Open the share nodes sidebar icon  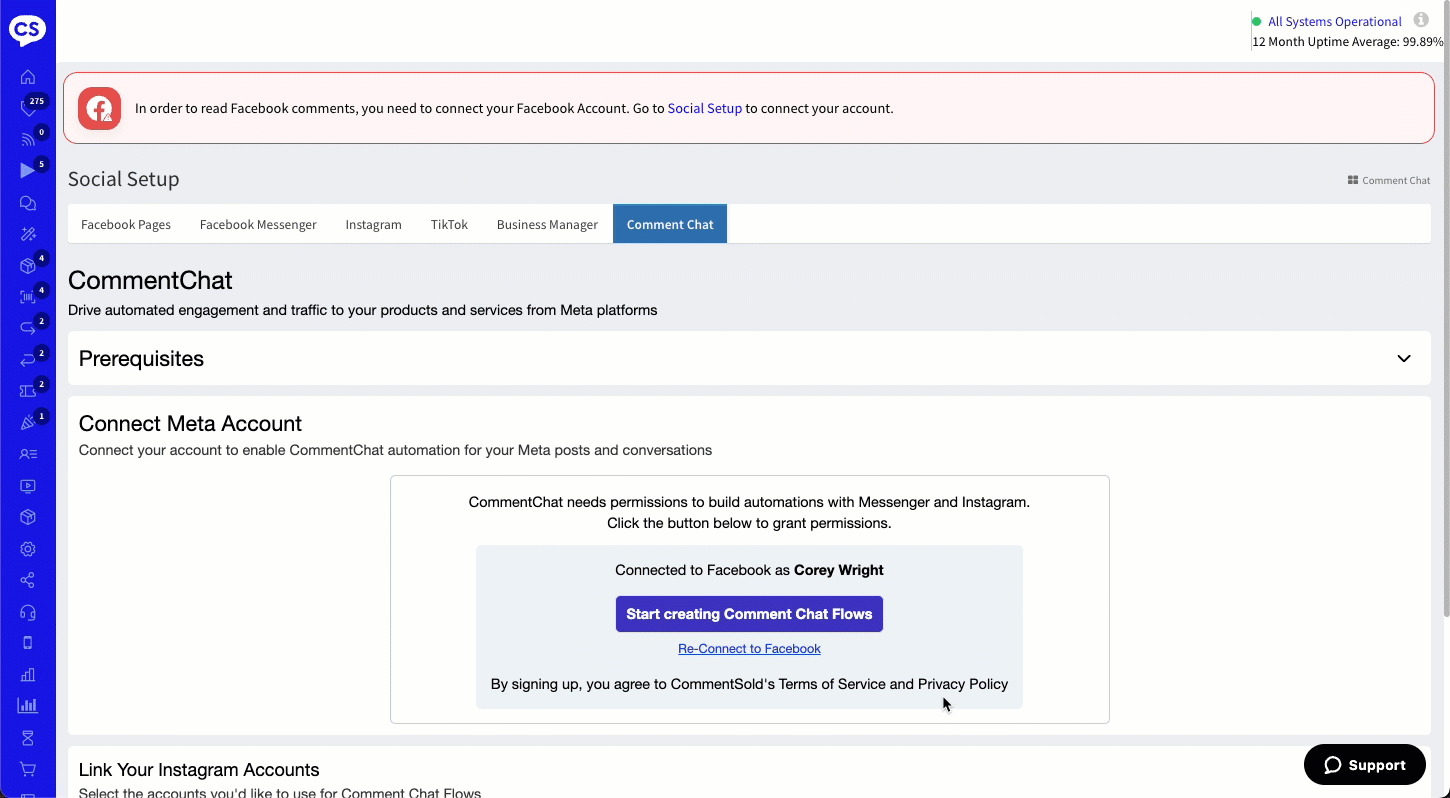click(x=28, y=580)
